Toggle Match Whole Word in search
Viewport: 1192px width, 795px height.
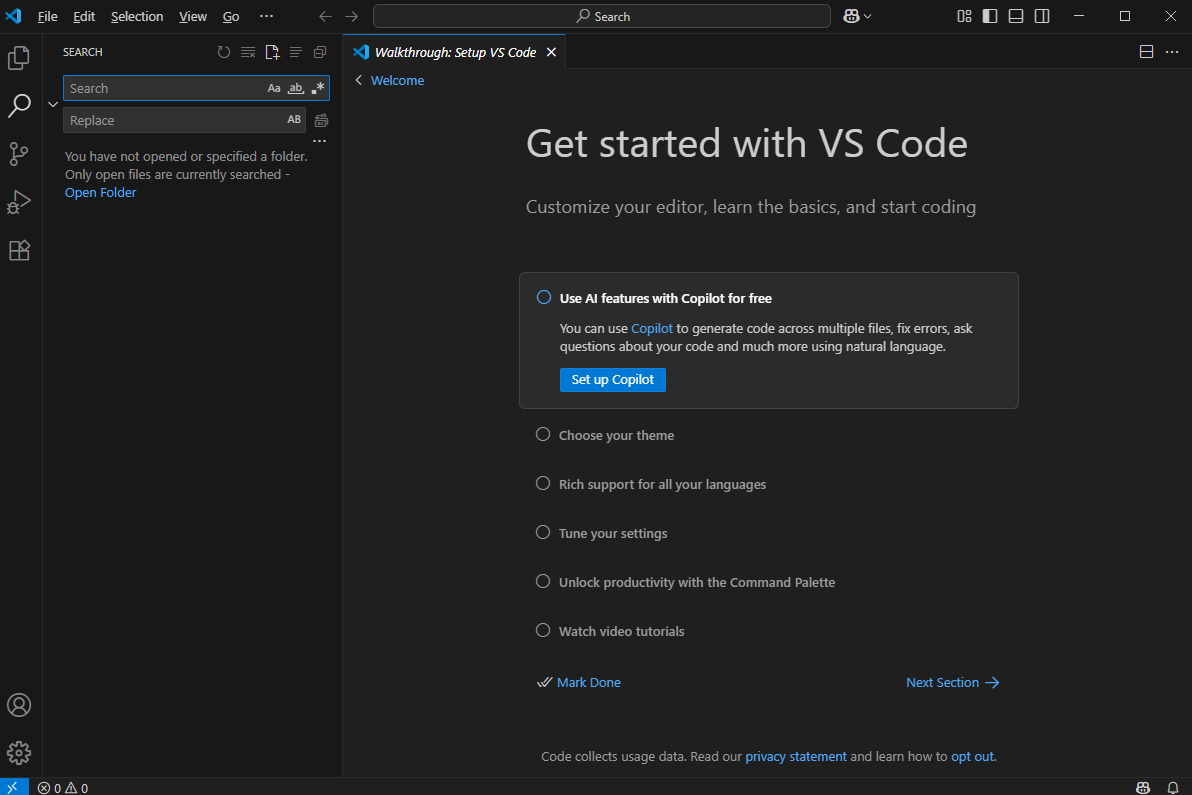click(296, 88)
